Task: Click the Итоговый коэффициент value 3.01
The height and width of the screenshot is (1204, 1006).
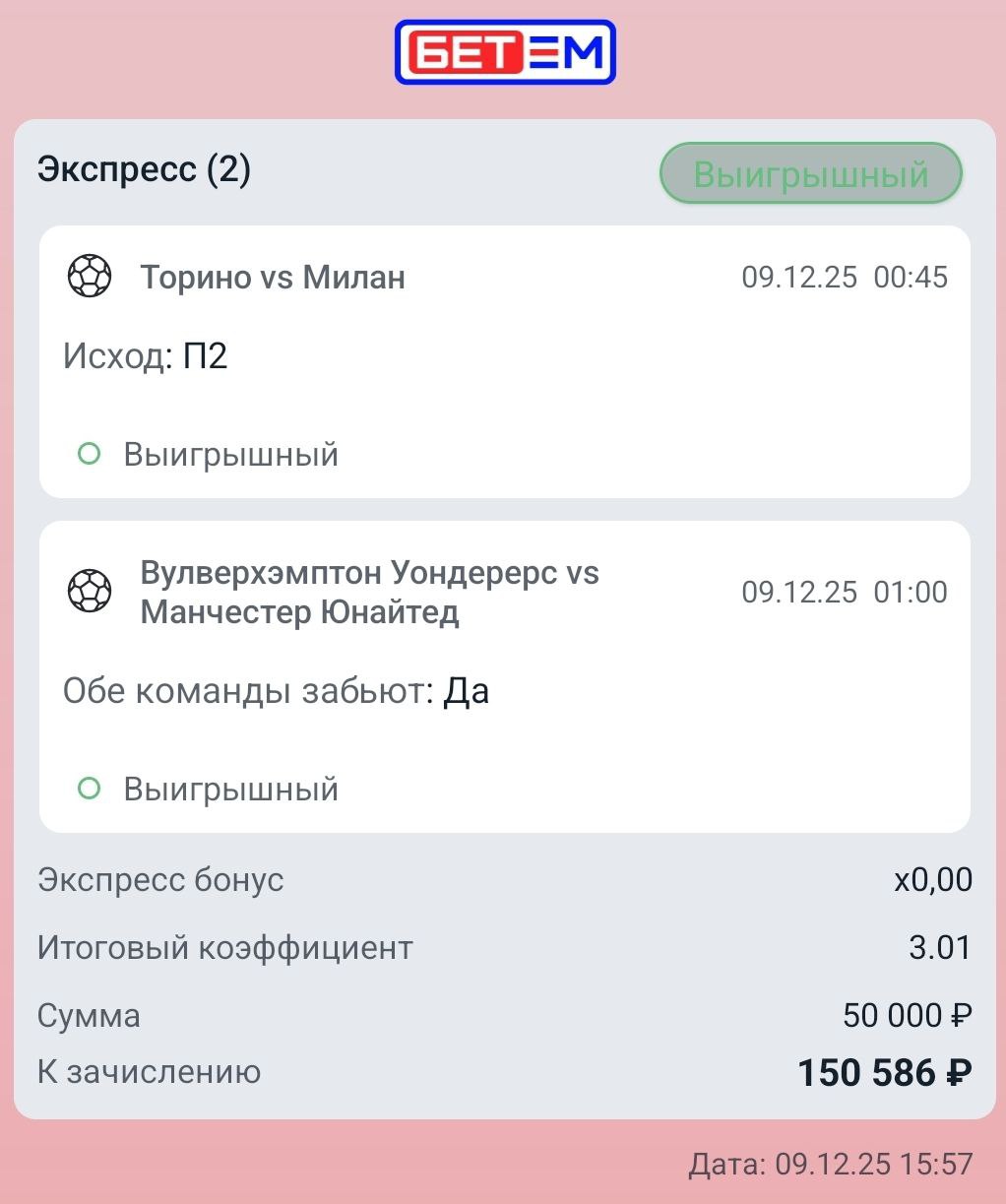Action: pos(940,947)
